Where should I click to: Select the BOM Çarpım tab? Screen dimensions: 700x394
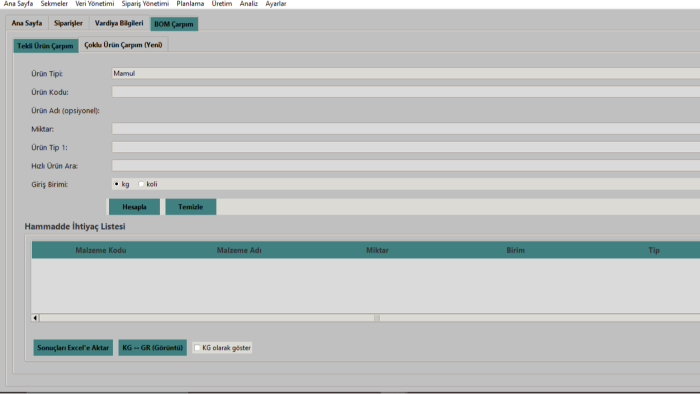pyautogui.click(x=174, y=24)
